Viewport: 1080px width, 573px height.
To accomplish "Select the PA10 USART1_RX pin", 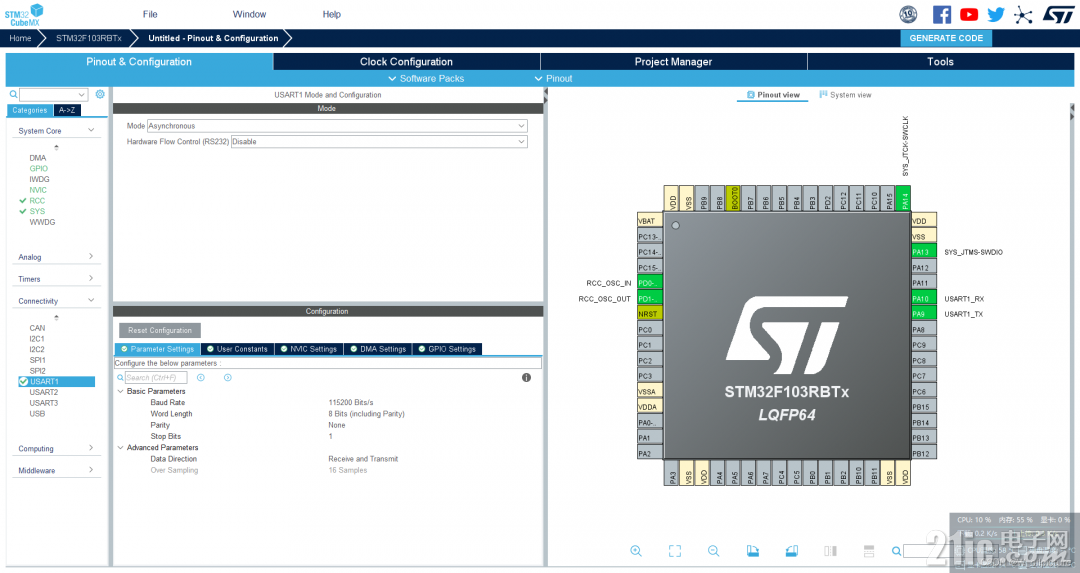I will 924,299.
